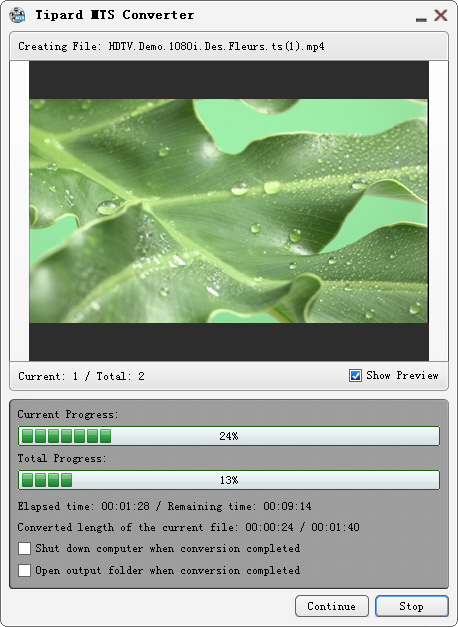Screen dimensions: 458x627
Task: Click the Continue button
Action: tap(332, 606)
